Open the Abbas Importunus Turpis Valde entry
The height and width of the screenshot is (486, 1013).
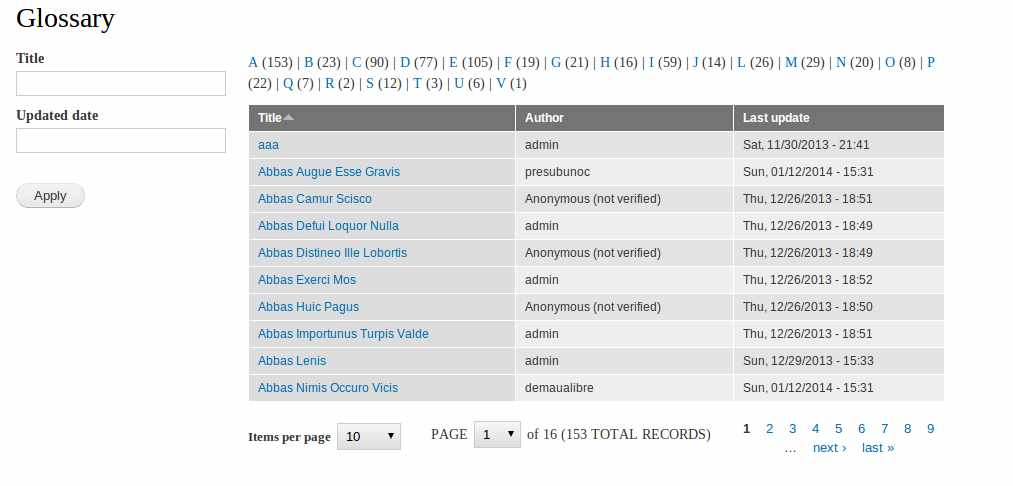pyautogui.click(x=343, y=334)
